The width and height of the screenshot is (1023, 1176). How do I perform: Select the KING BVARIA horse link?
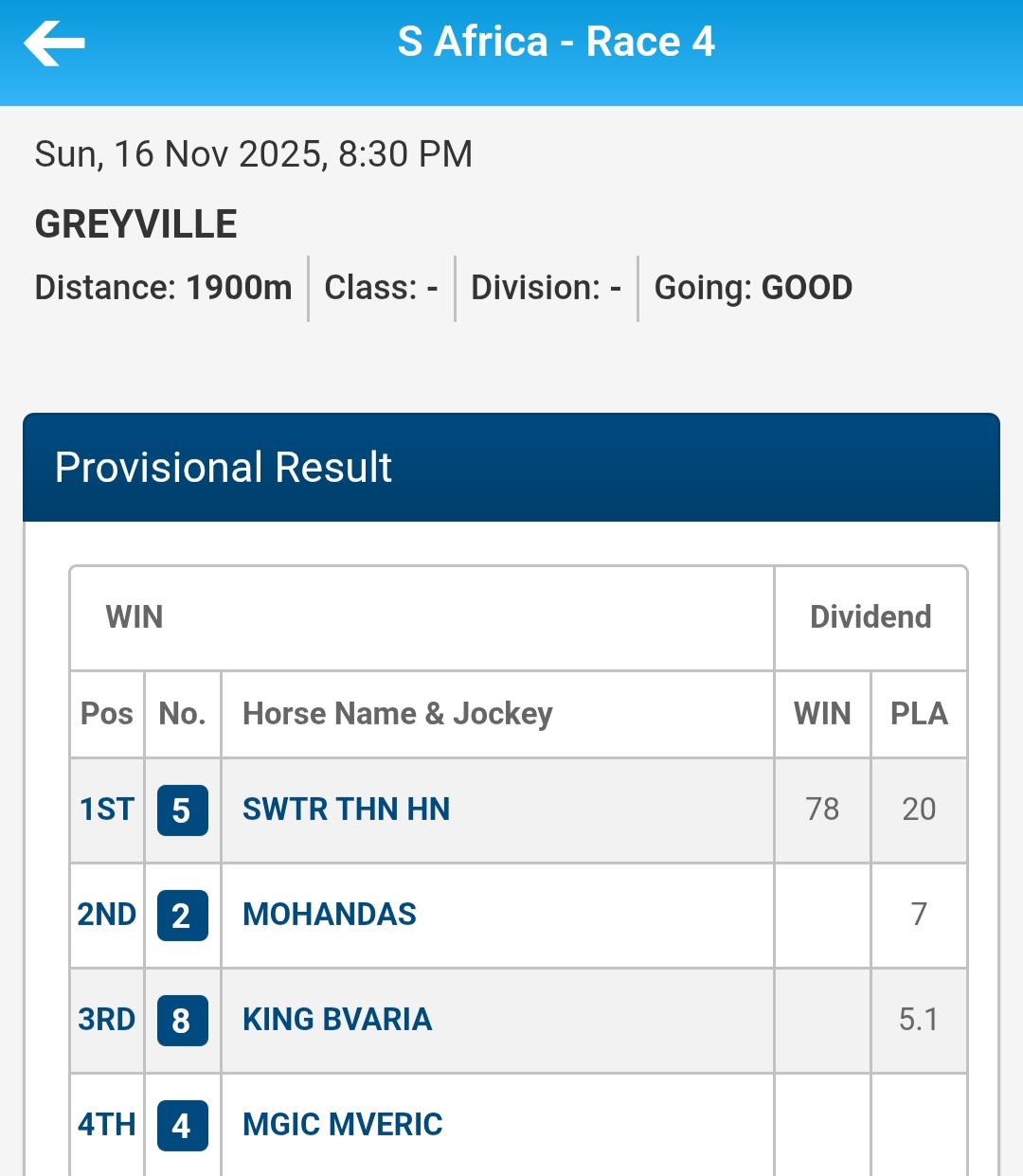pos(336,1020)
